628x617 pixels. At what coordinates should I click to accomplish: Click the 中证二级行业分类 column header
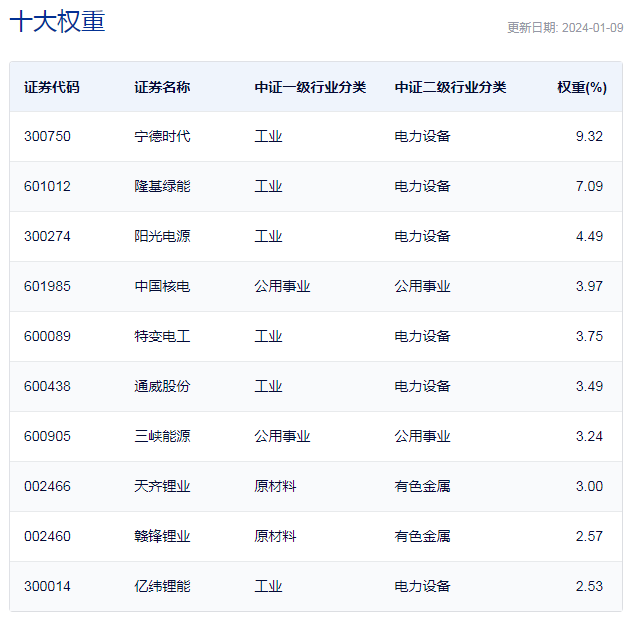(x=450, y=87)
